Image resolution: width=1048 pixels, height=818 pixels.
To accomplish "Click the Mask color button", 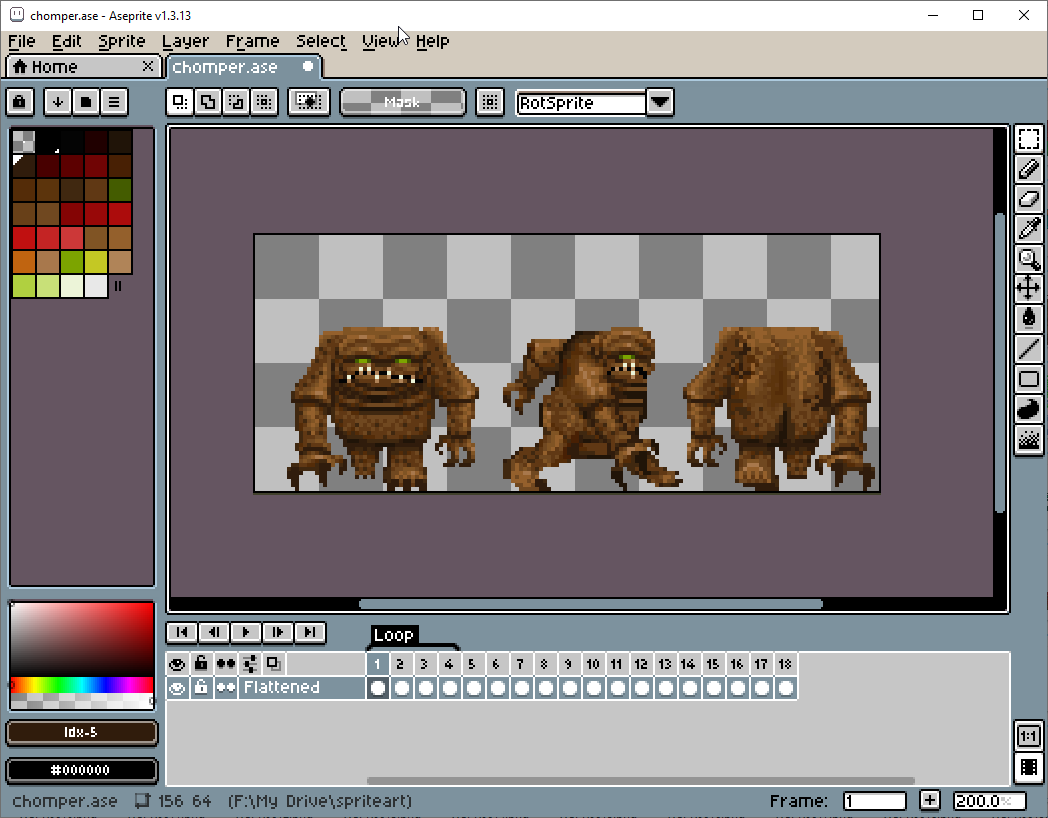I will 402,102.
